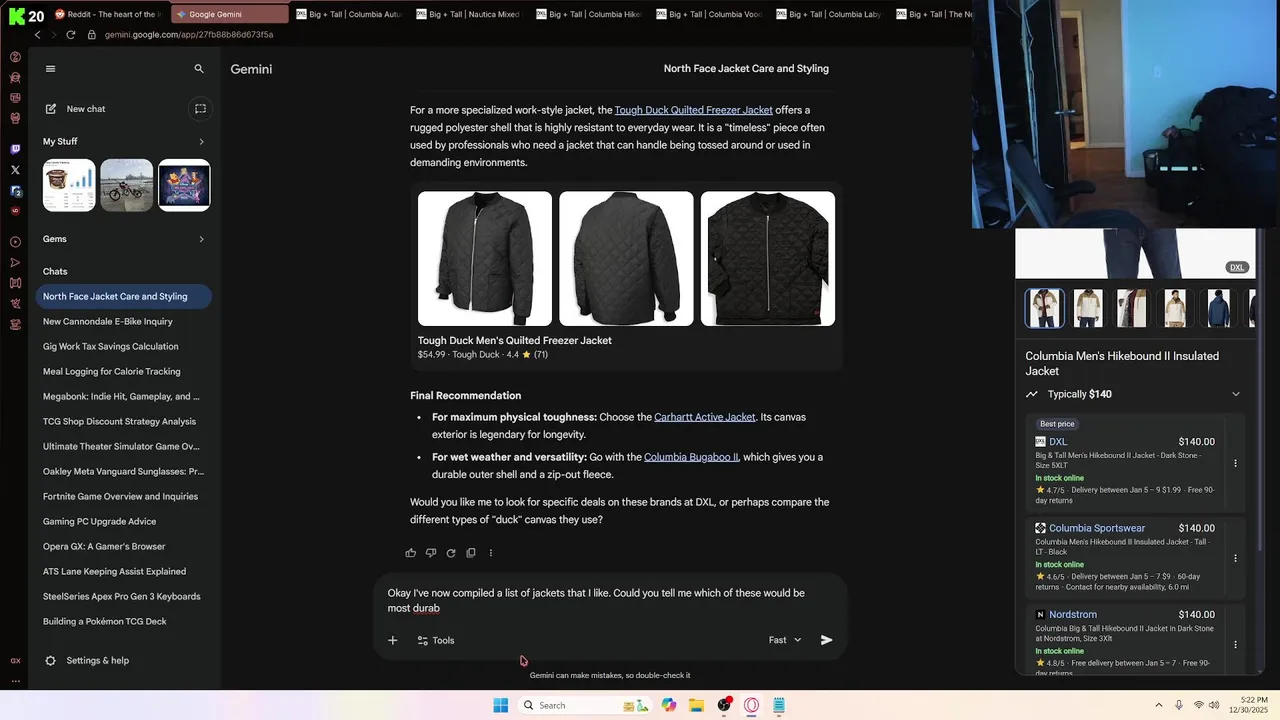Screen dimensions: 1280x720
Task: Follow the Columbia Bugaboo II link
Action: (x=691, y=457)
